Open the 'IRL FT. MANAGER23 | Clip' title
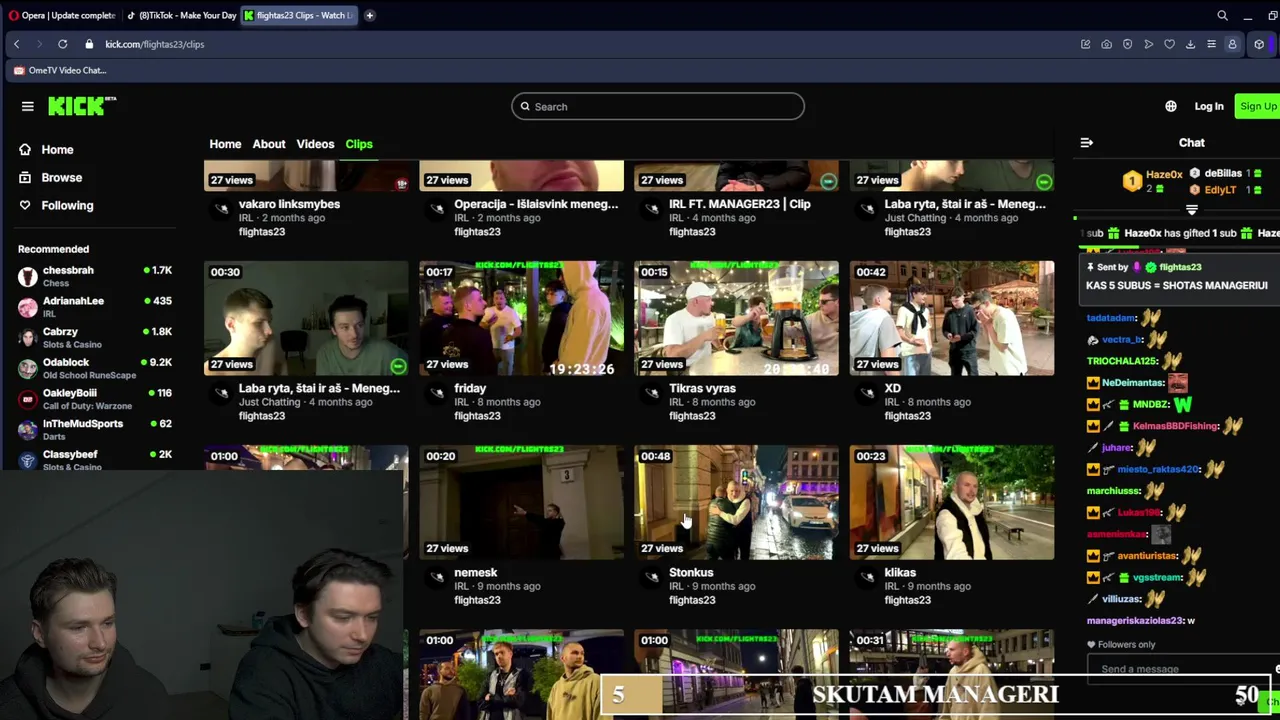 (739, 204)
